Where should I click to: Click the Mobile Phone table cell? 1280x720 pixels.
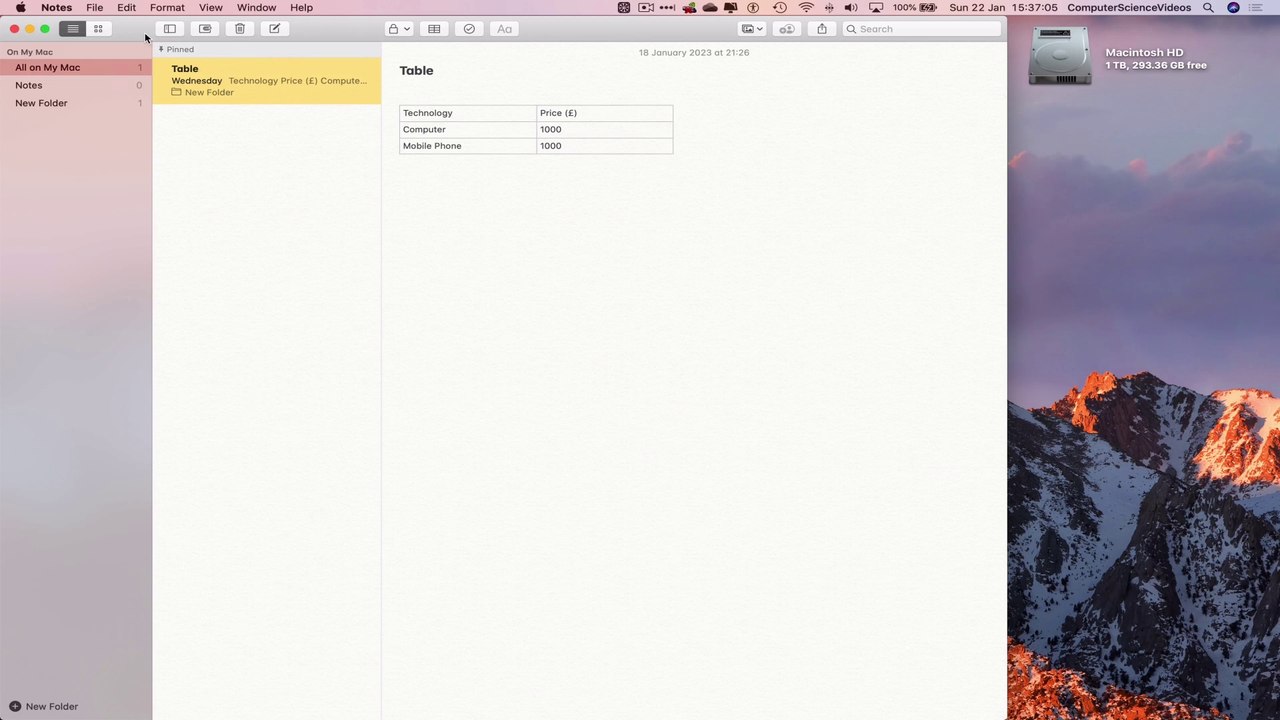pyautogui.click(x=468, y=146)
